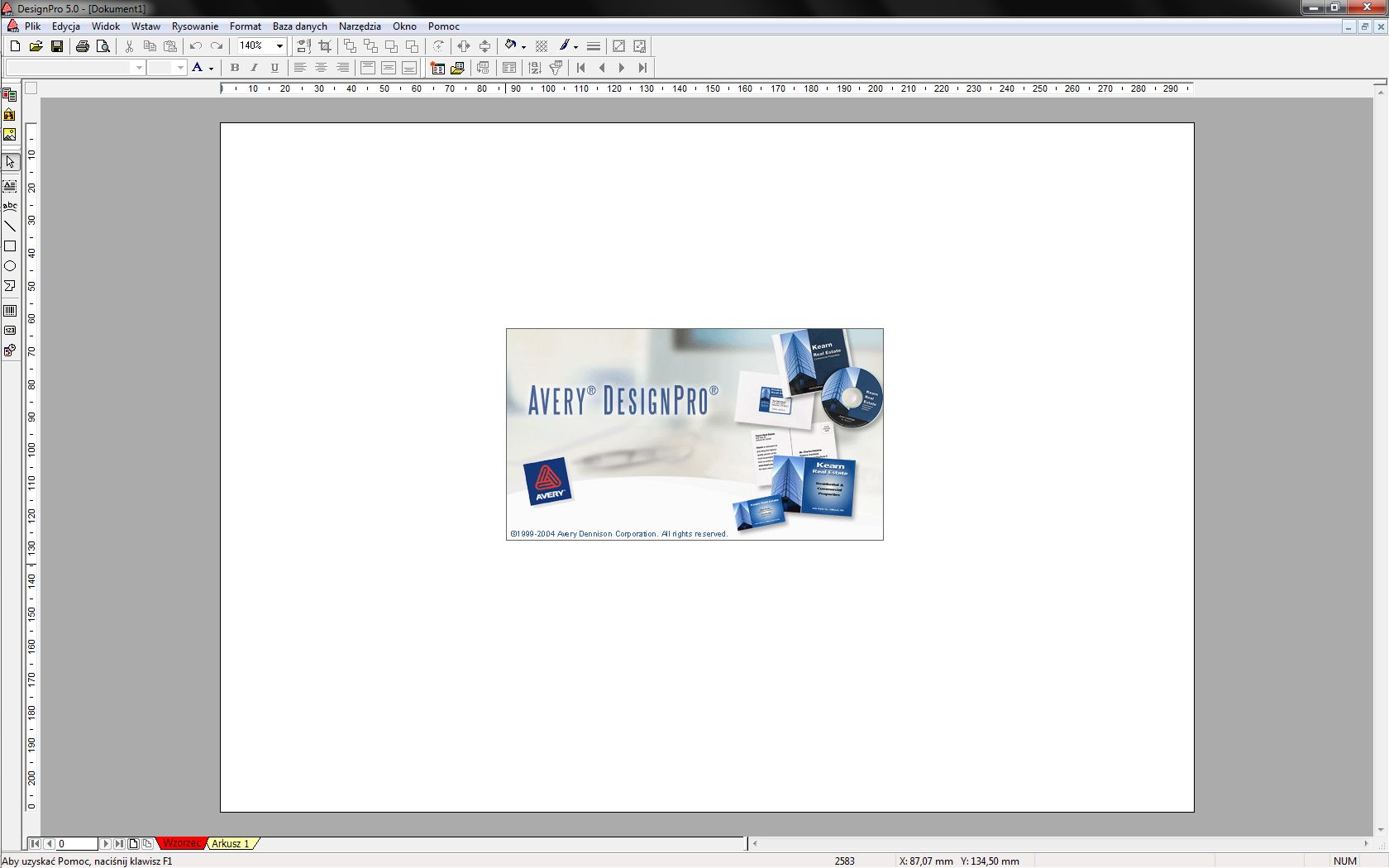Viewport: 1389px width, 868px height.
Task: Open the Edycja menu
Action: point(66,26)
